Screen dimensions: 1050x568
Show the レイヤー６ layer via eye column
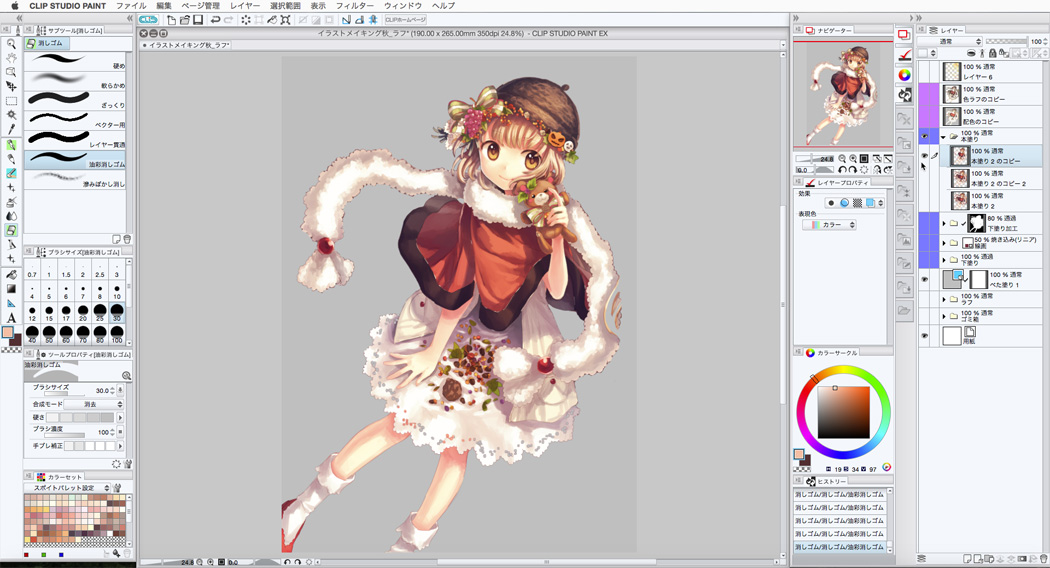point(925,72)
